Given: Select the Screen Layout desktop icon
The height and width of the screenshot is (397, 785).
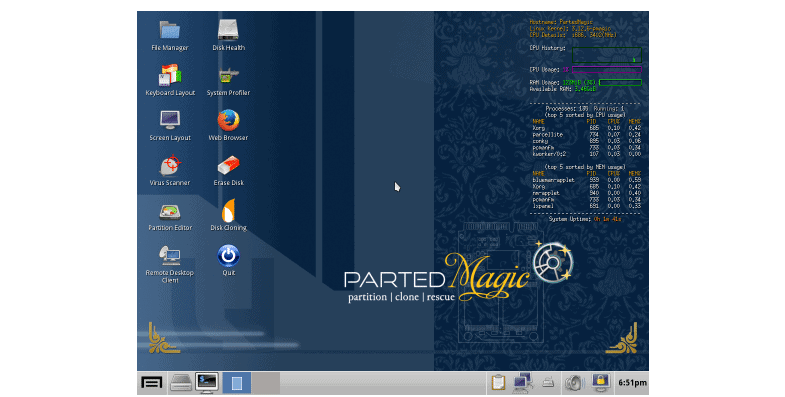Looking at the screenshot, I should [x=170, y=125].
